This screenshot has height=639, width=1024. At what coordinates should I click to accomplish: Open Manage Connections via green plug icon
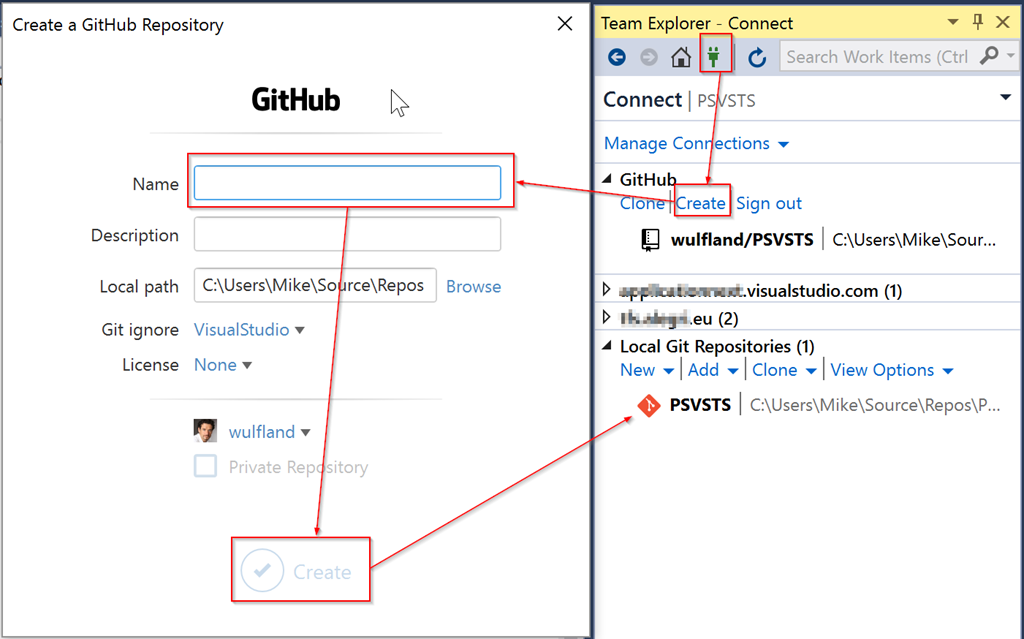tap(714, 56)
